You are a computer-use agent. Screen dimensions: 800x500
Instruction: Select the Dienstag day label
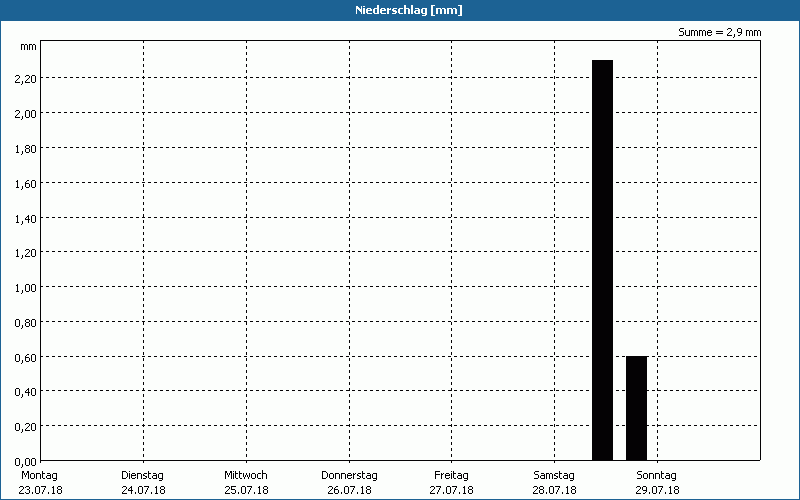[x=142, y=476]
